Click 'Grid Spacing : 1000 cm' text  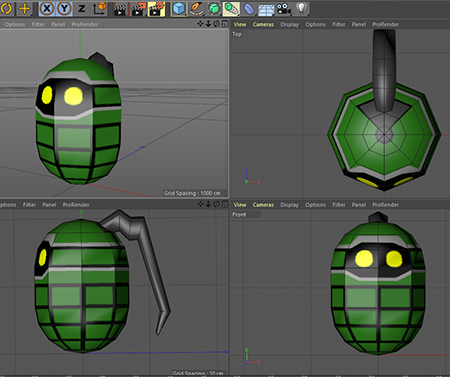[192, 193]
